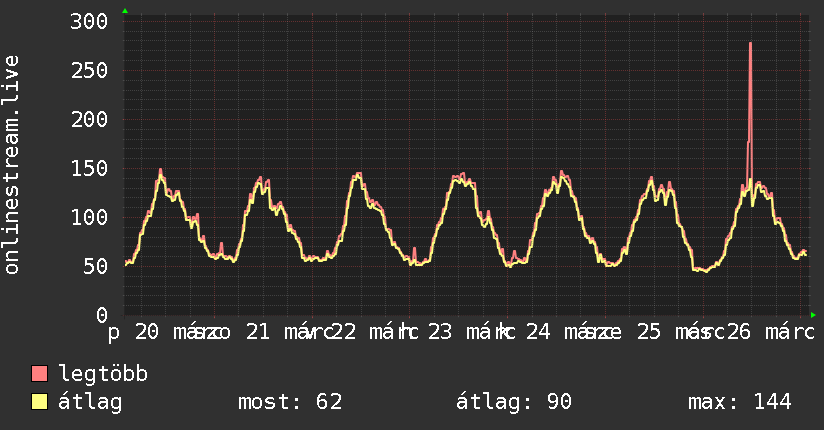Click the 150 y-axis label
The height and width of the screenshot is (430, 824).
(x=89, y=169)
